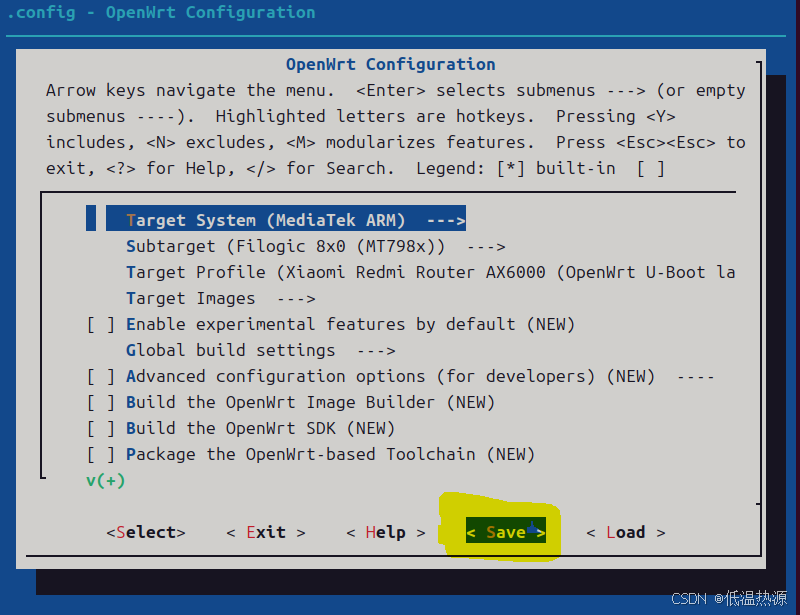800x615 pixels.
Task: Click the ---- marker after Advanced configuration options
Action: [695, 376]
